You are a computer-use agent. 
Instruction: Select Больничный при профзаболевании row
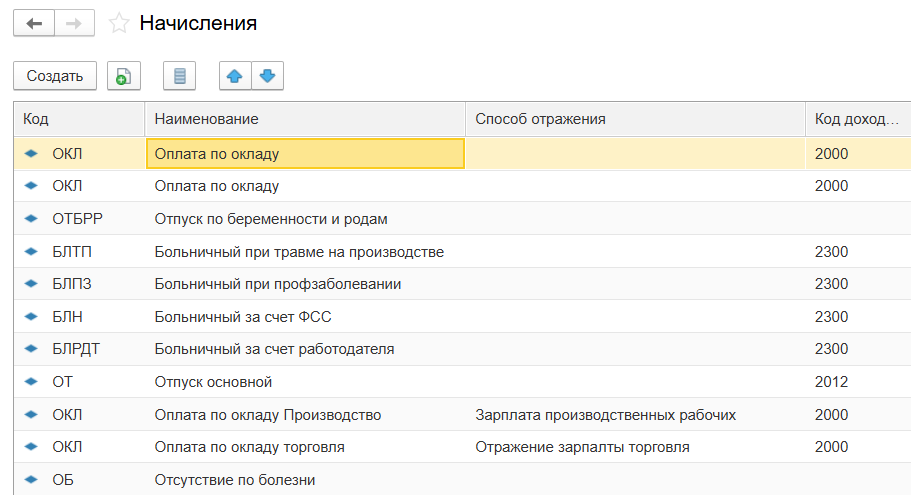462,284
